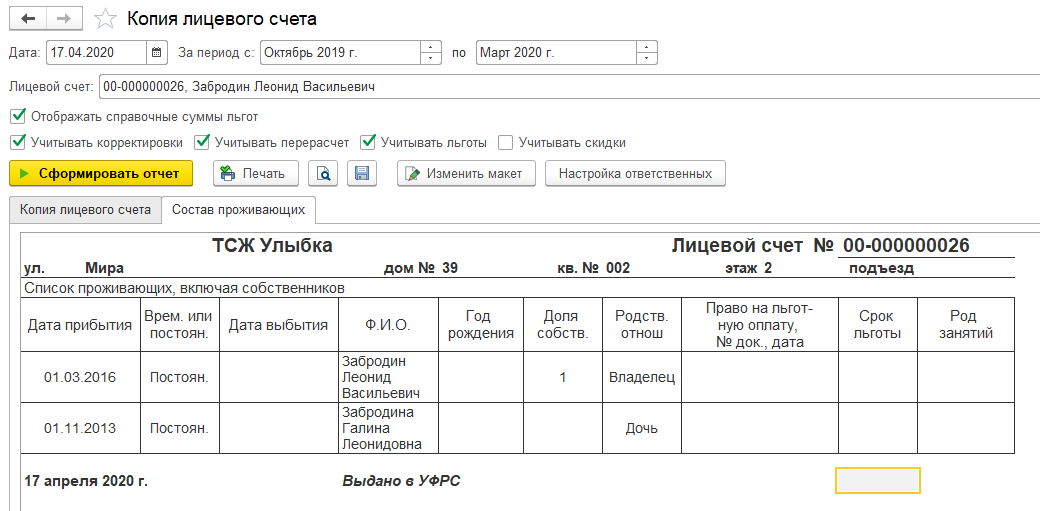Click the 'Дочь' relation cell

(x=642, y=428)
